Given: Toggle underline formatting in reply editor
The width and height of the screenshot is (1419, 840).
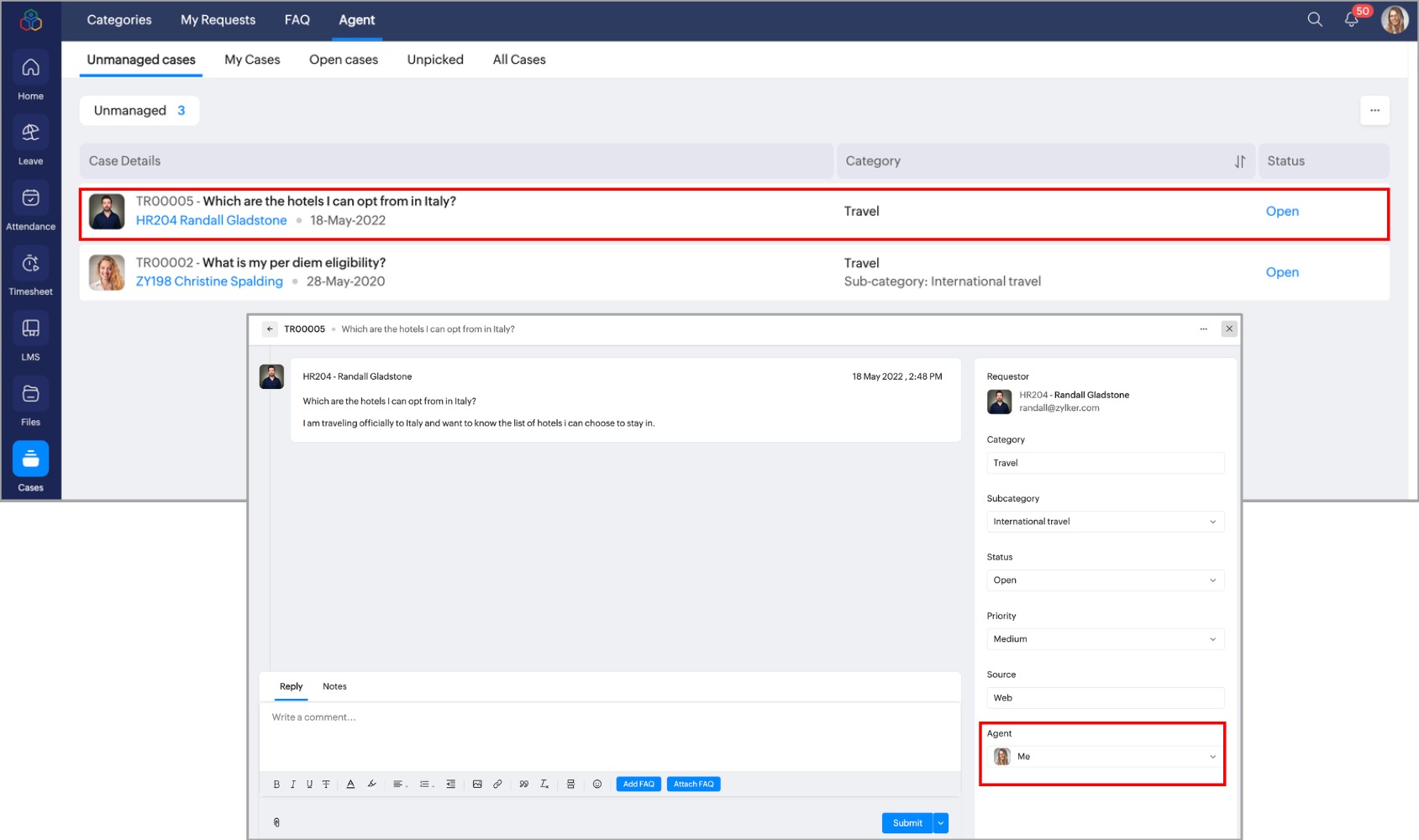Looking at the screenshot, I should click(309, 784).
